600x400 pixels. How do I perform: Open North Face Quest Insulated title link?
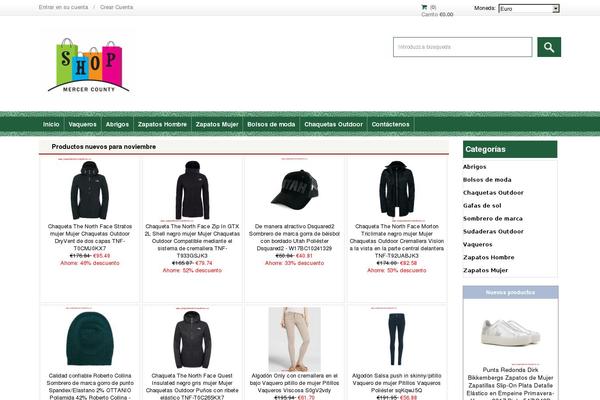[x=192, y=387]
